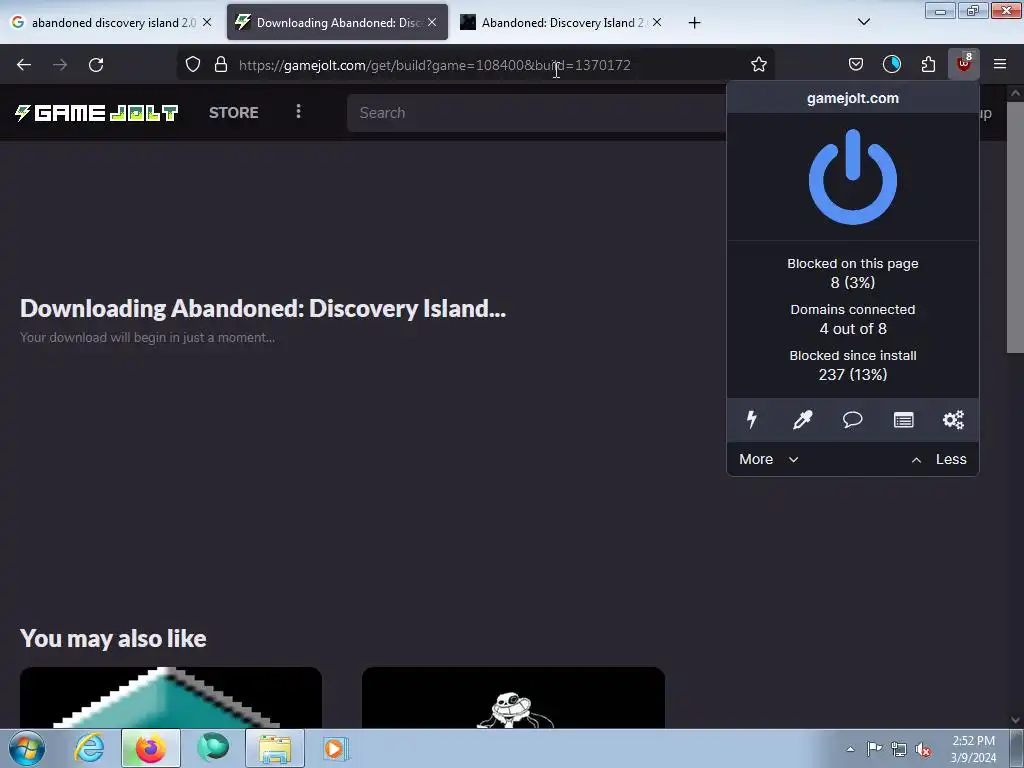The height and width of the screenshot is (768, 1024).
Task: Click the gamejolt.com hostname in uBlock popup
Action: 852,98
